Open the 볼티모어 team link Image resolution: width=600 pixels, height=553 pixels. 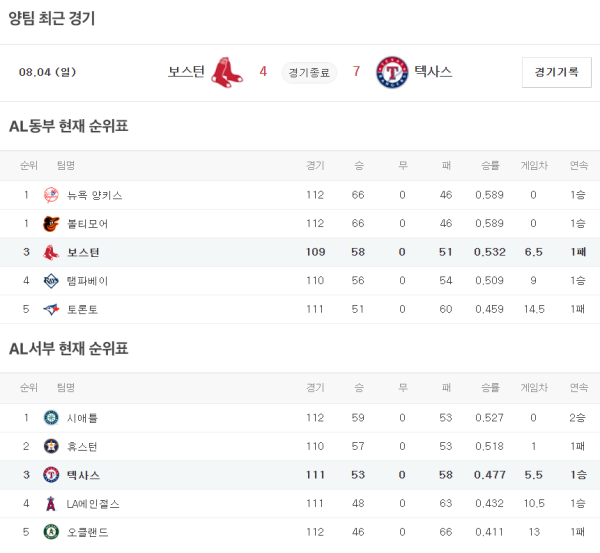click(87, 224)
